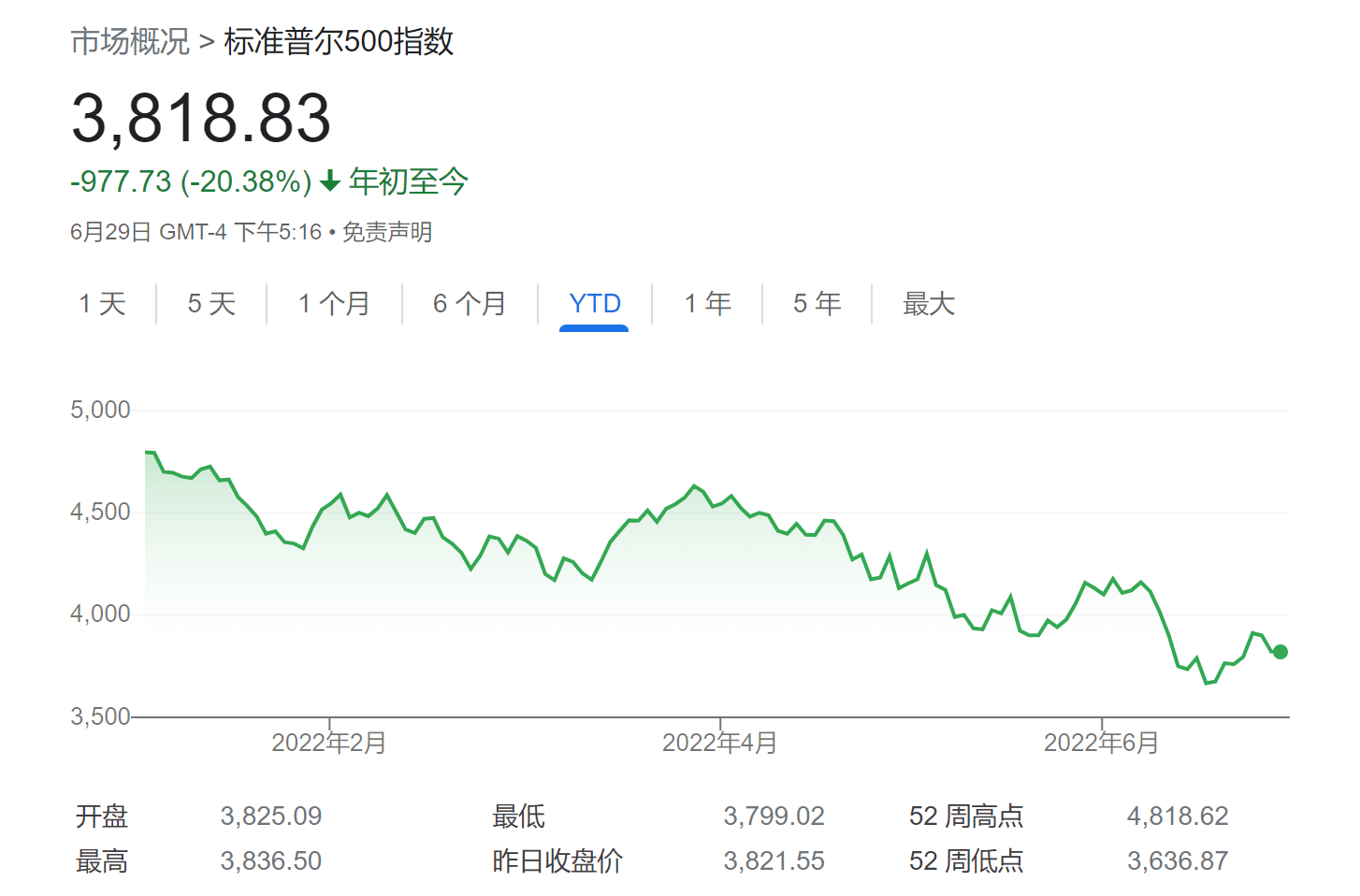Image resolution: width=1360 pixels, height=896 pixels.
Task: Click the 5,000 y-axis label
Action: point(100,410)
